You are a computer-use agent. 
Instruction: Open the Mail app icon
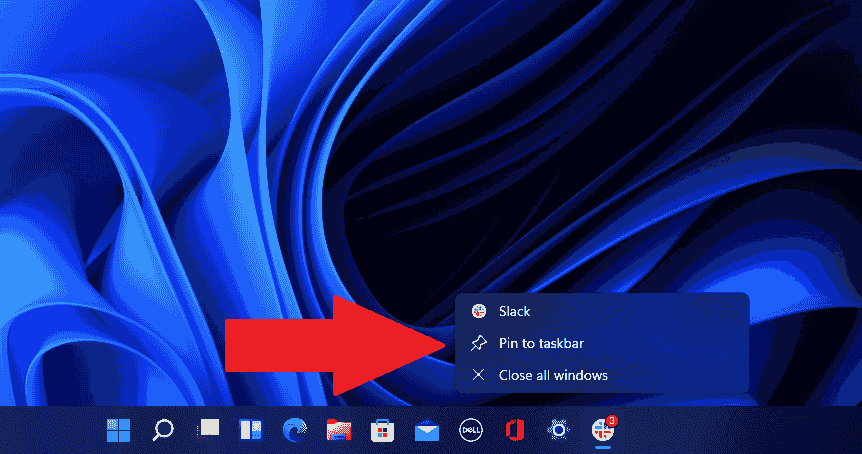pos(427,430)
